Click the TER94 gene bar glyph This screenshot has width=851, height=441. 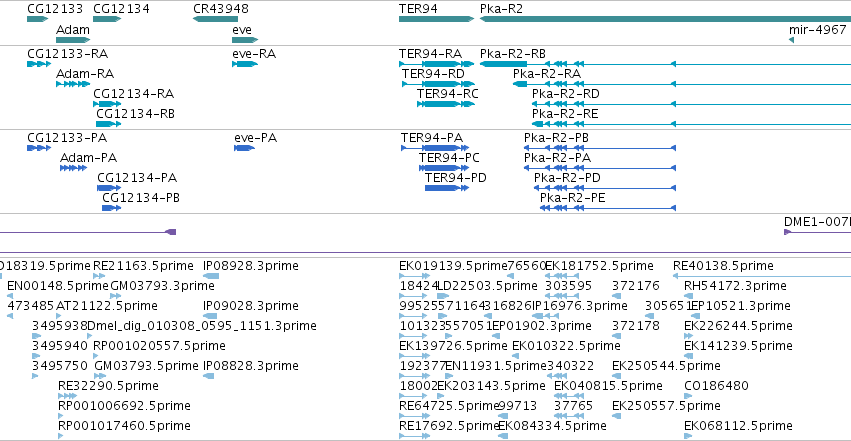click(x=436, y=19)
